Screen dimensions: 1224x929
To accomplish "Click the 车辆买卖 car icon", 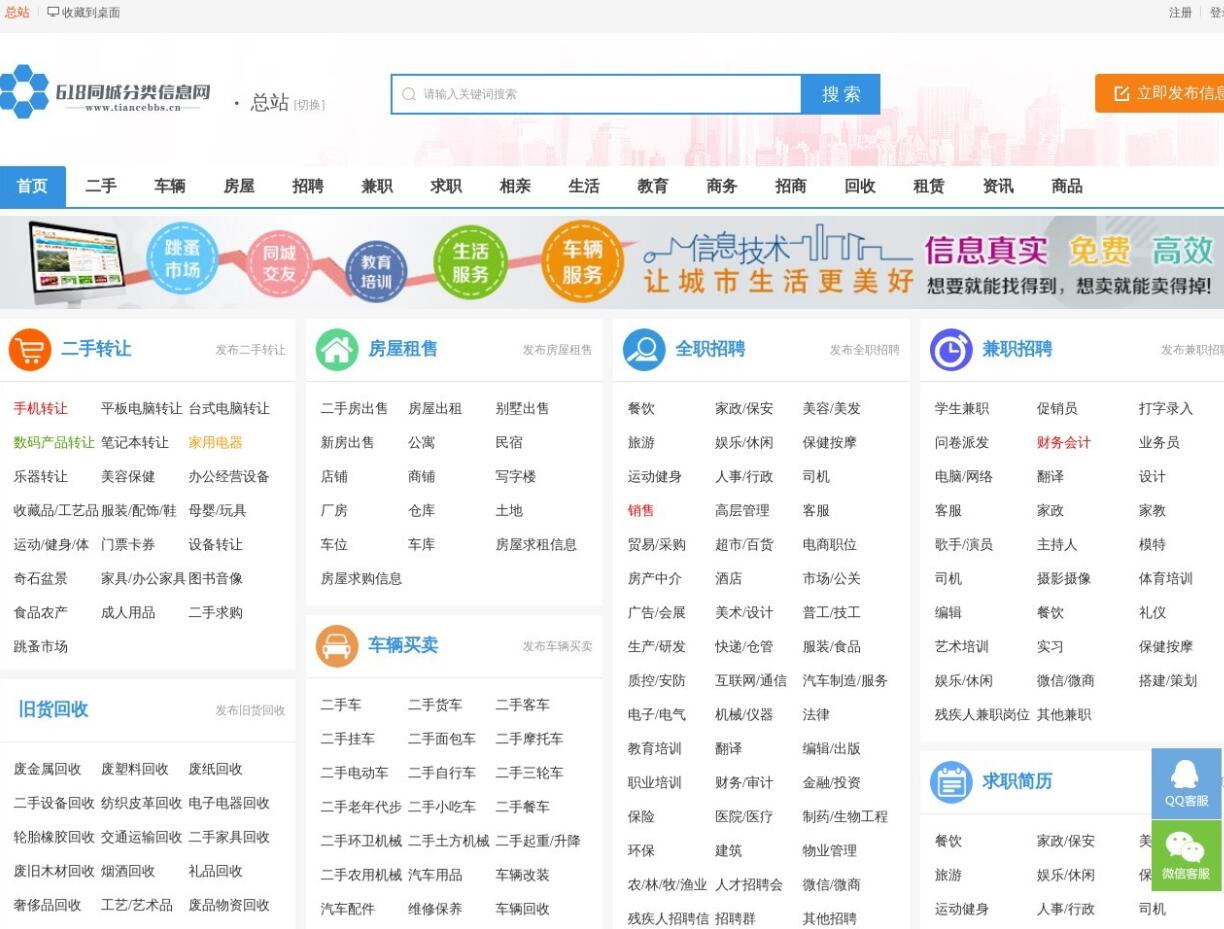I will [338, 646].
